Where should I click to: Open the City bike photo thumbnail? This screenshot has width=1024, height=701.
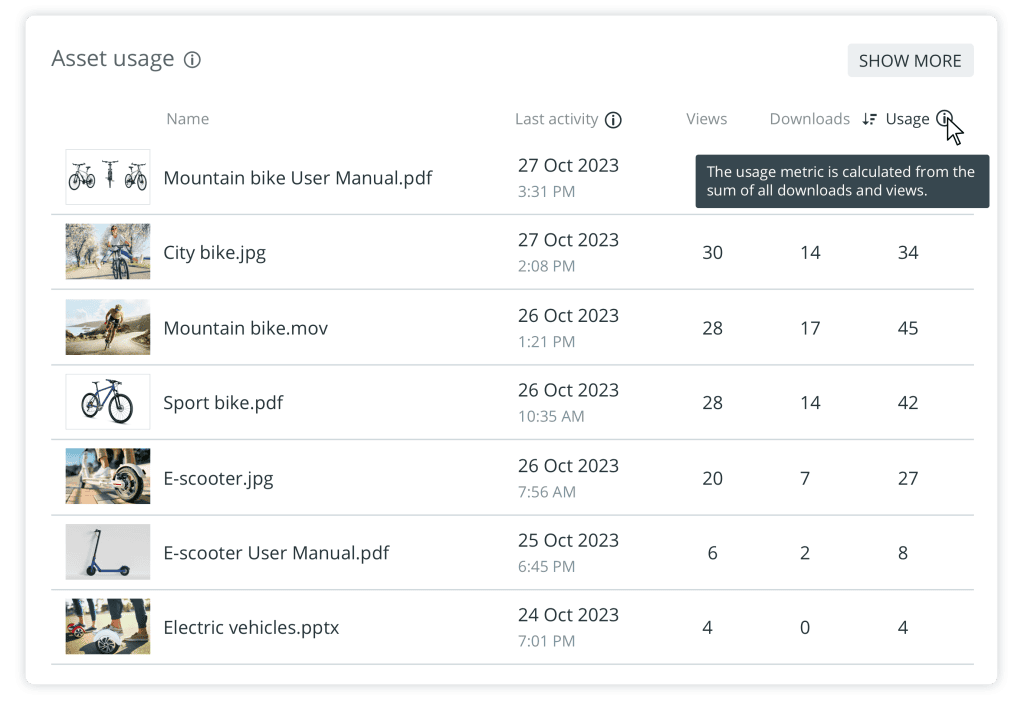[107, 252]
